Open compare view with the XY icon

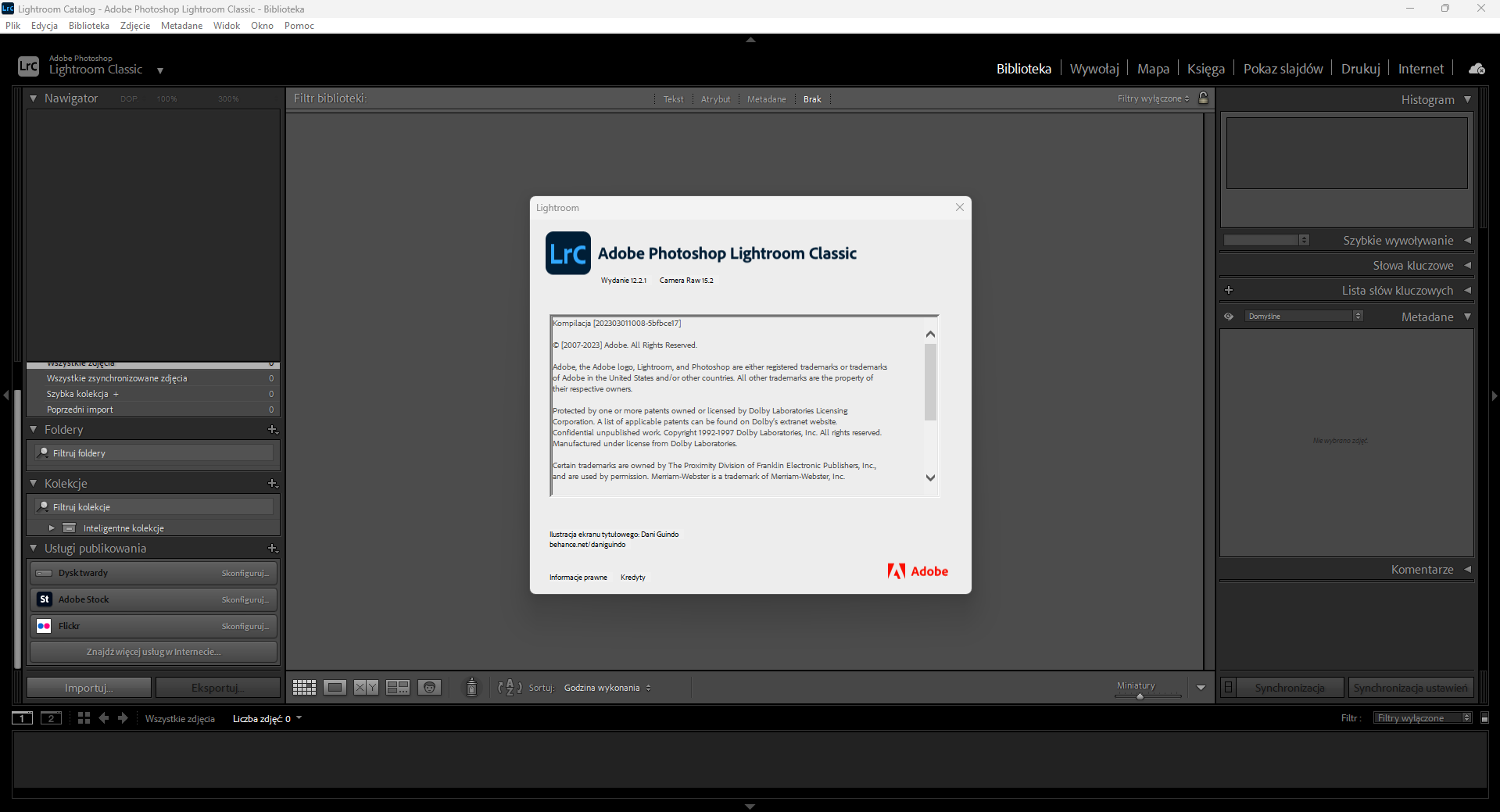tap(366, 688)
